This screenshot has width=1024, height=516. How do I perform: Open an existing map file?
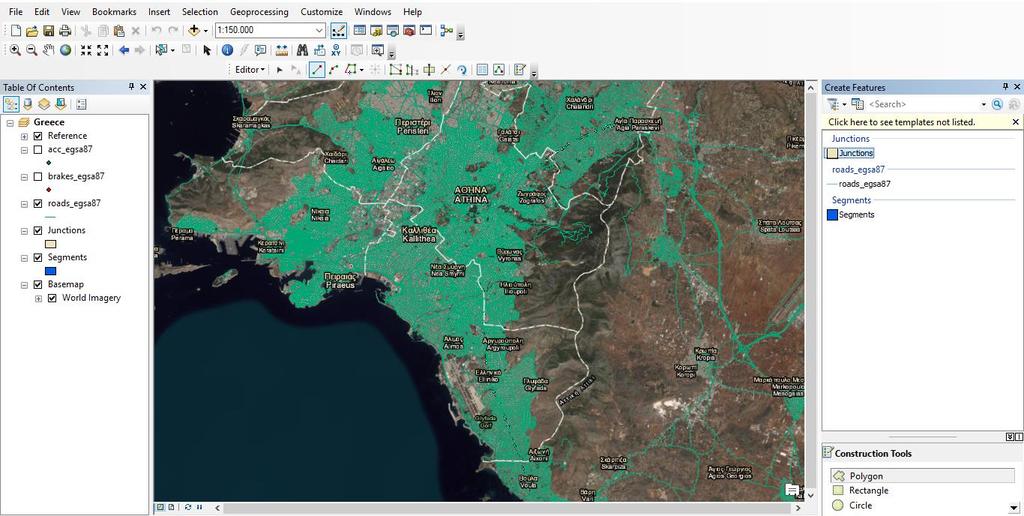tap(32, 31)
